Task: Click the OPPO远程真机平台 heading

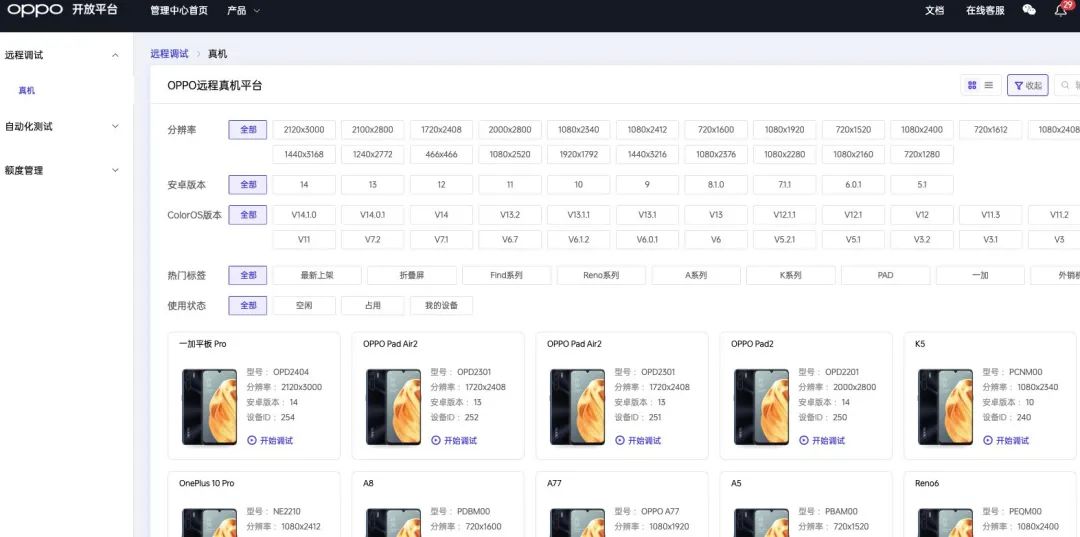Action: (x=215, y=85)
